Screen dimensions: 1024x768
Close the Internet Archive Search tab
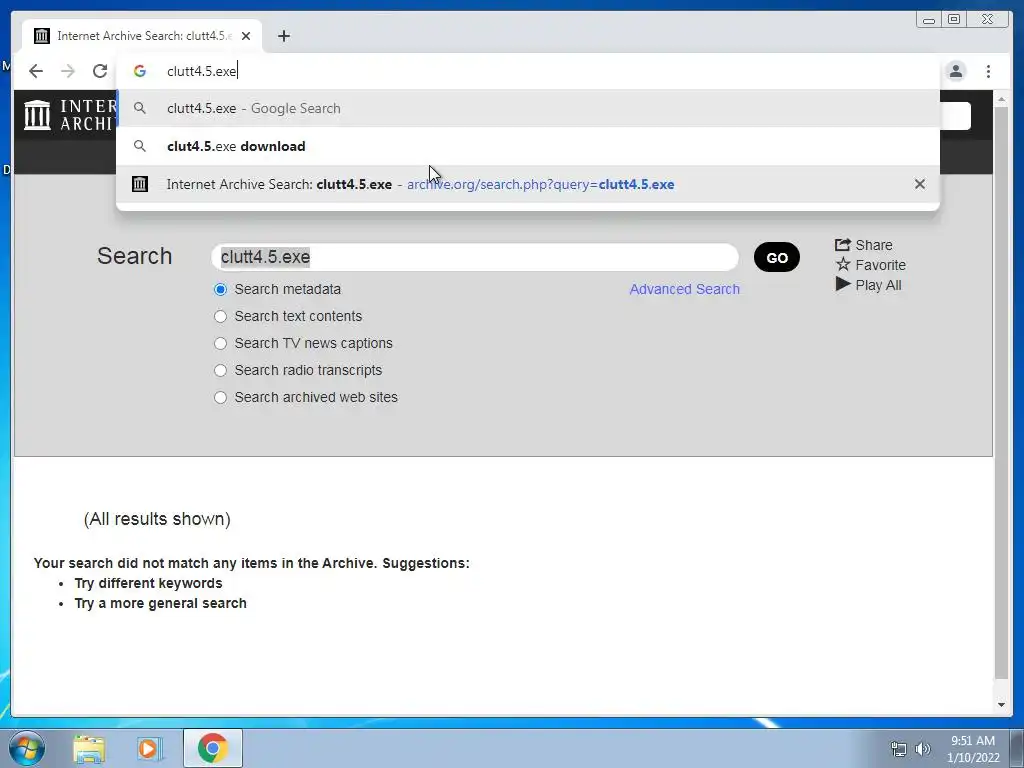pos(246,36)
